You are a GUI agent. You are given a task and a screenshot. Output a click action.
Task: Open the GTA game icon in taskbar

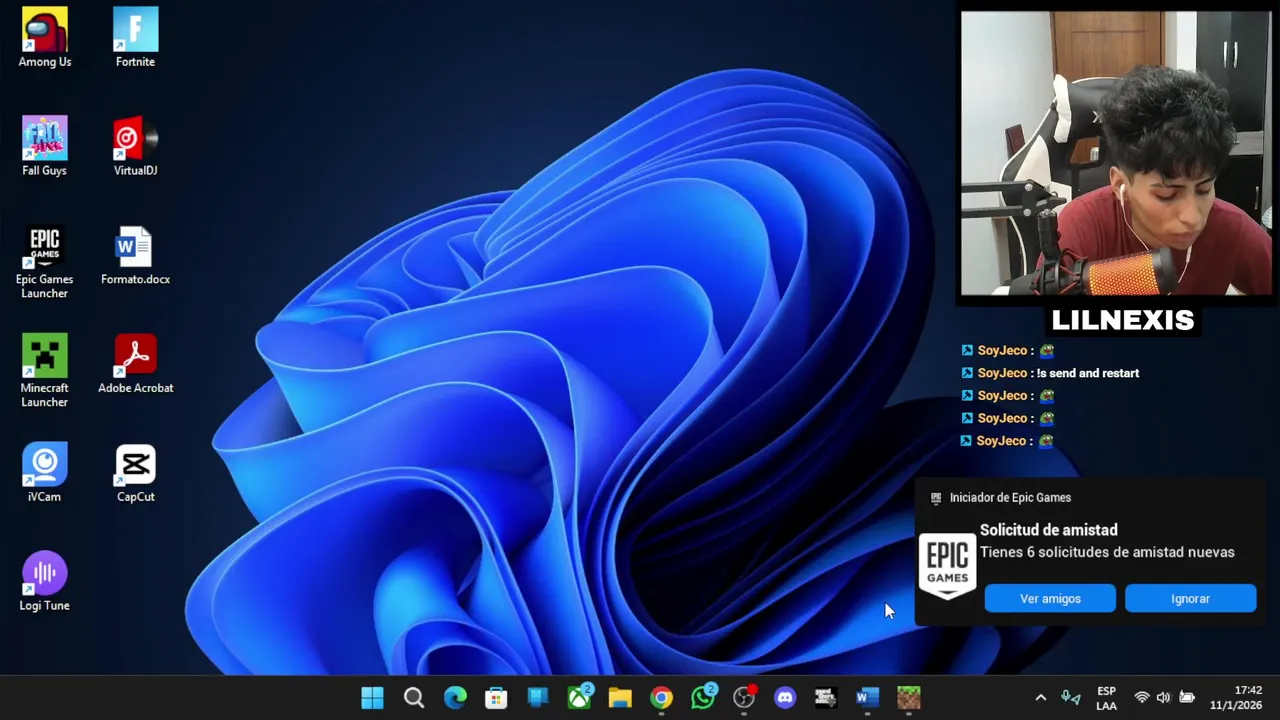(825, 697)
